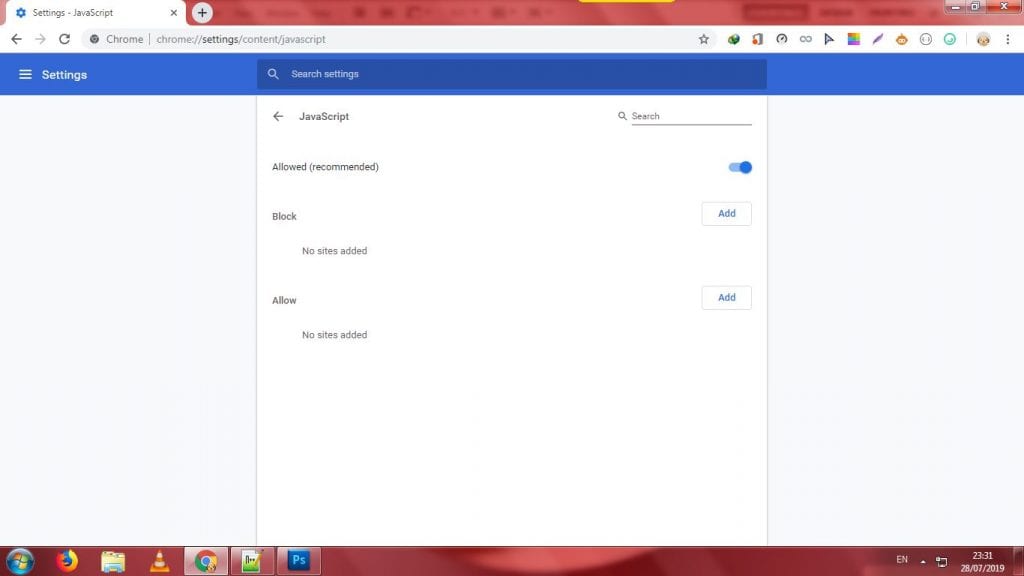Open a new tab with plus button
The width and height of the screenshot is (1024, 576).
click(x=202, y=13)
